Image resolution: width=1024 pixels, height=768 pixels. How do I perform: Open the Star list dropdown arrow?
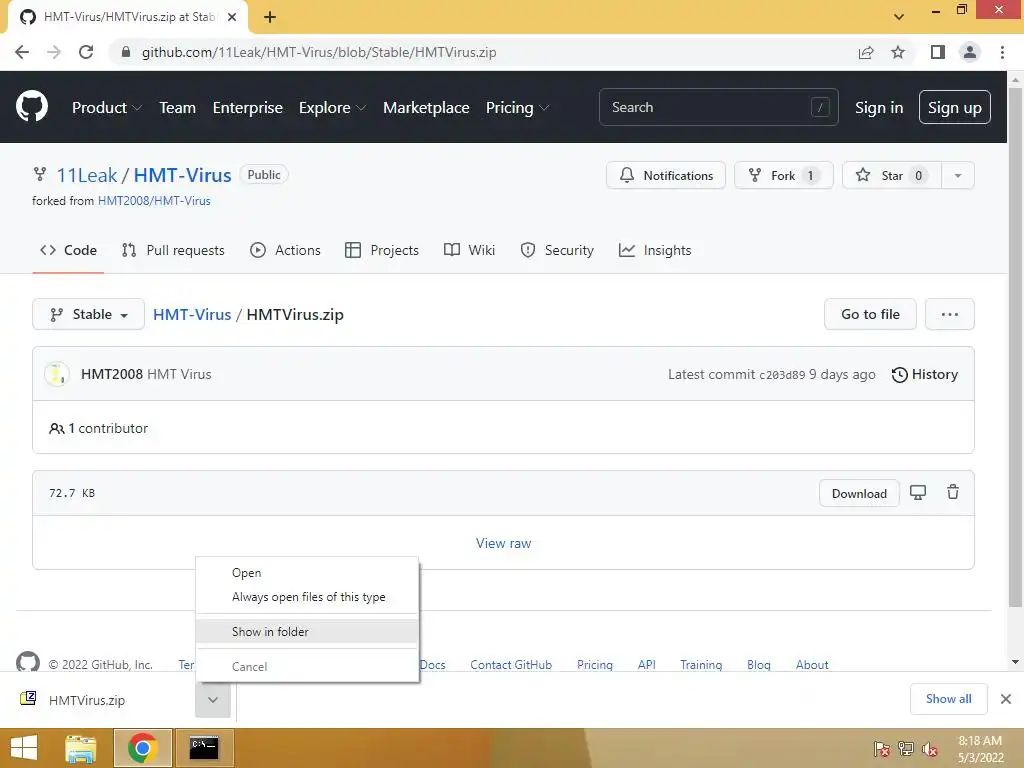957,175
